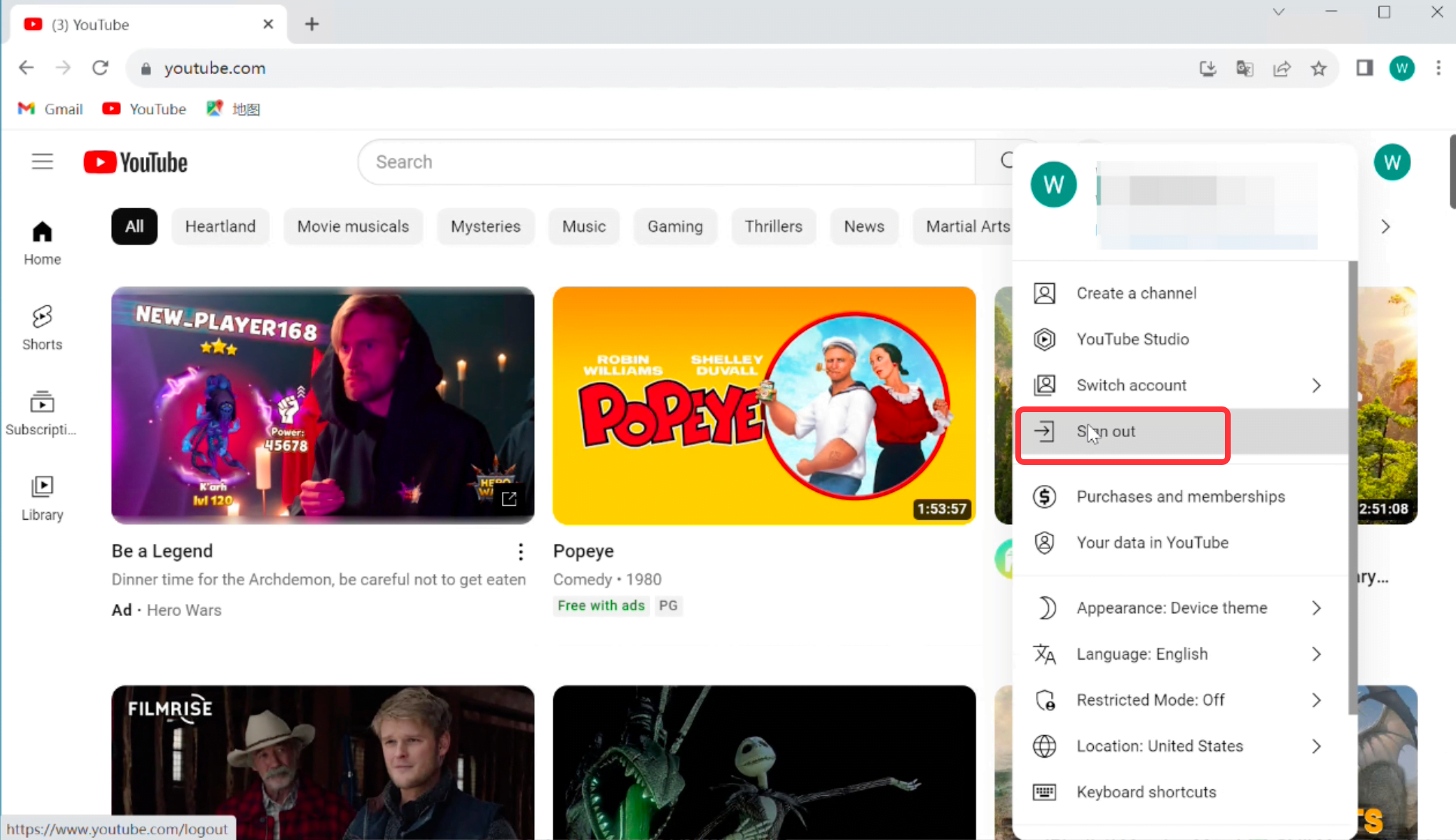Click the account avatar inside the menu header
Viewport: 1456px width, 840px height.
click(1053, 185)
